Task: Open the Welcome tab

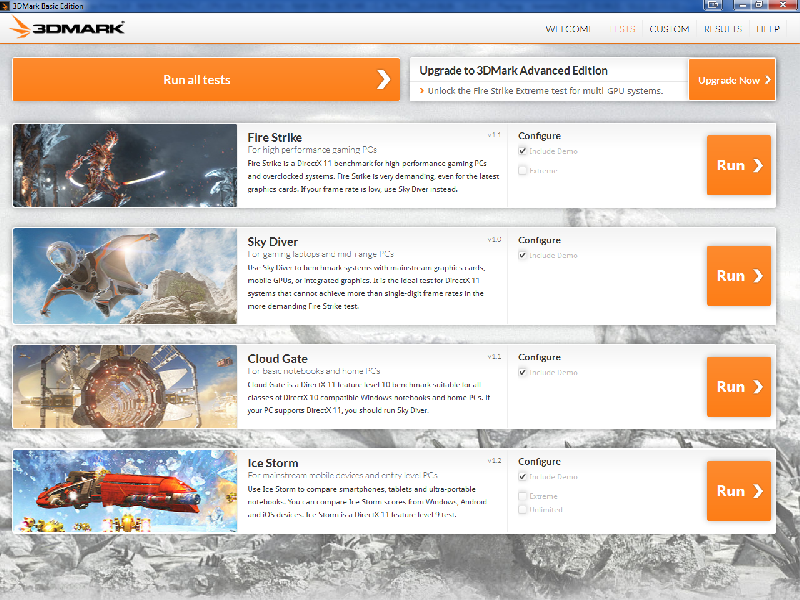Action: pyautogui.click(x=568, y=29)
